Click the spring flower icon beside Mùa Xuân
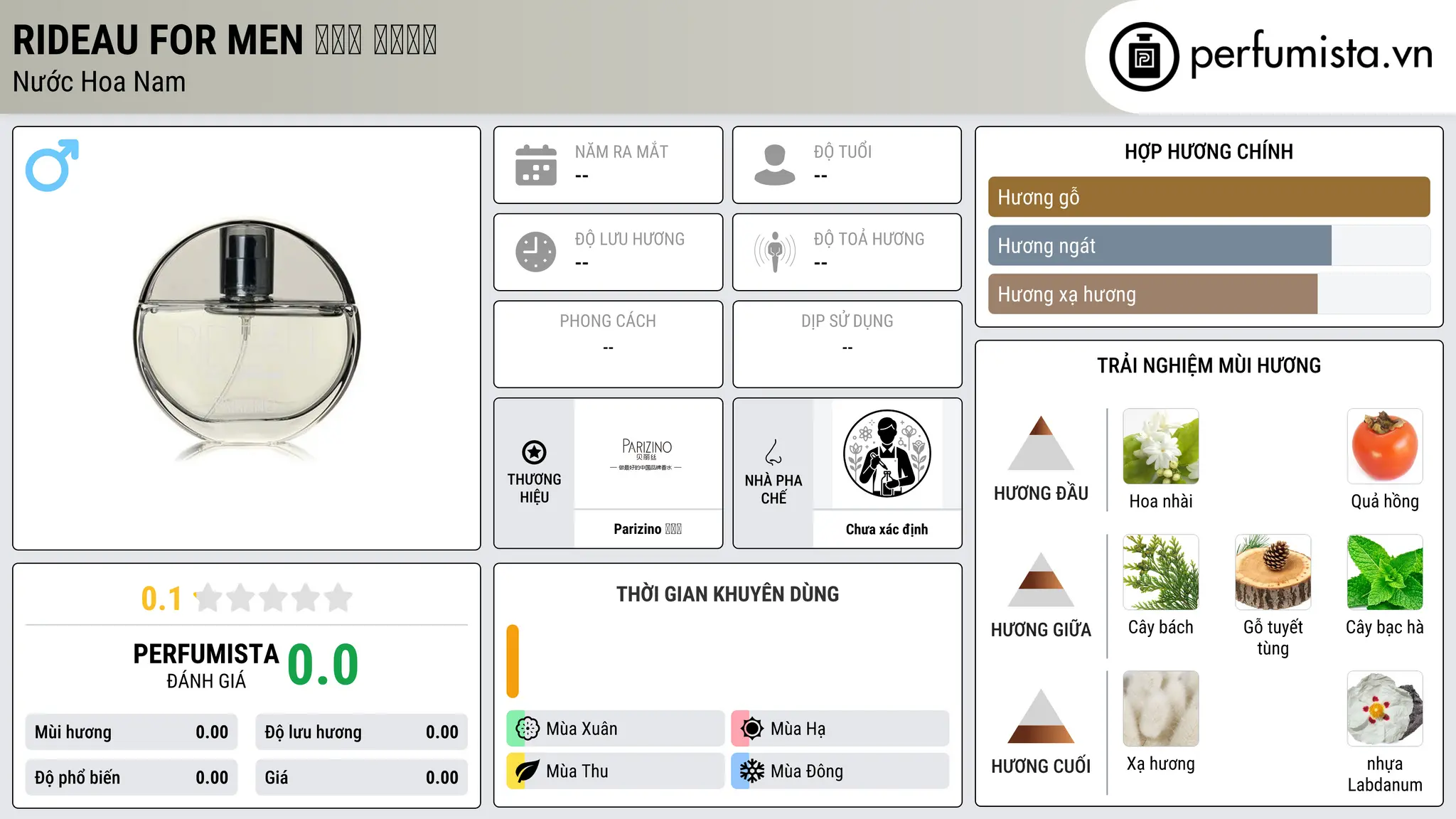 tap(528, 729)
